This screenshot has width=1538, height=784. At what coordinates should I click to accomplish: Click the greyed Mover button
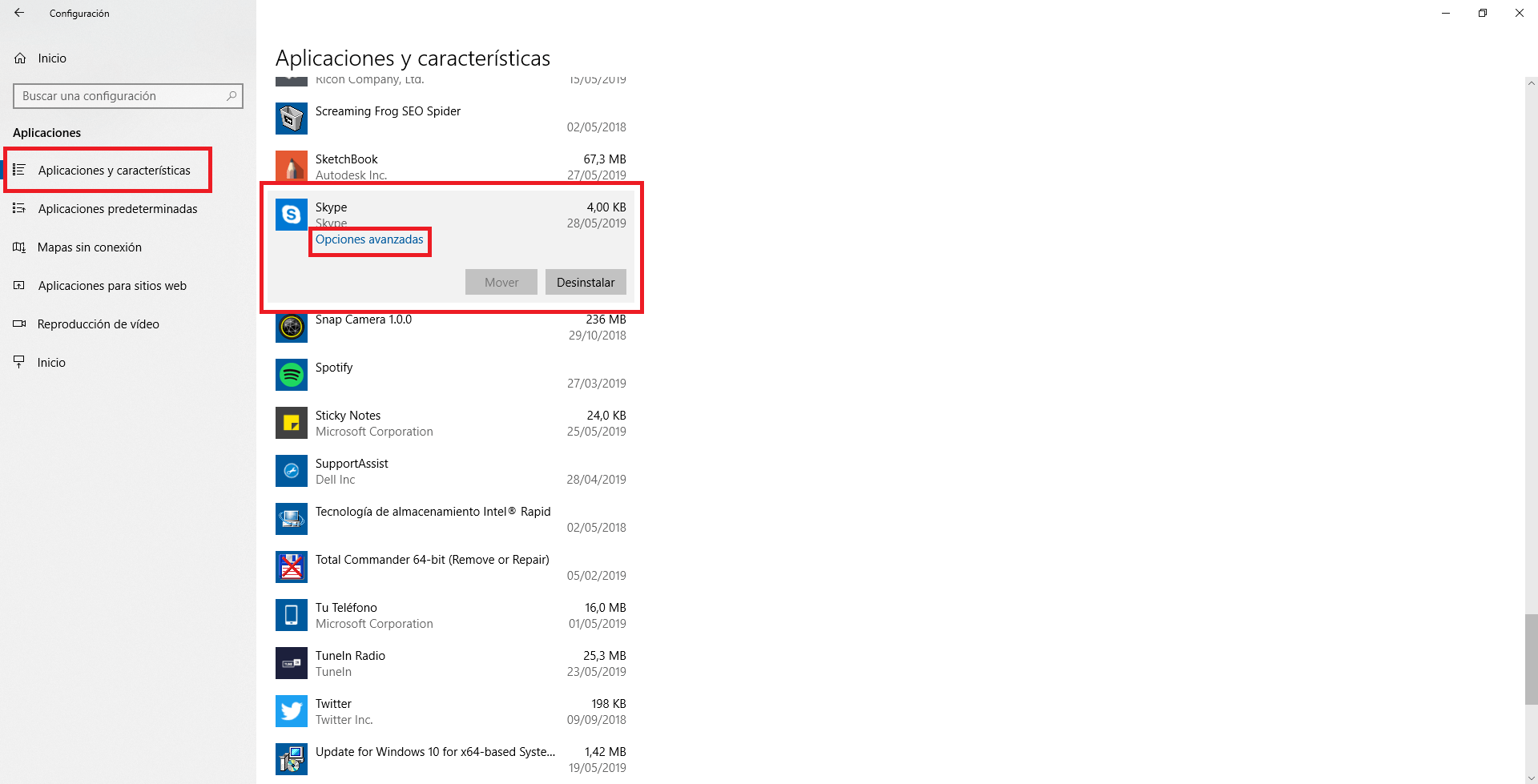(501, 282)
